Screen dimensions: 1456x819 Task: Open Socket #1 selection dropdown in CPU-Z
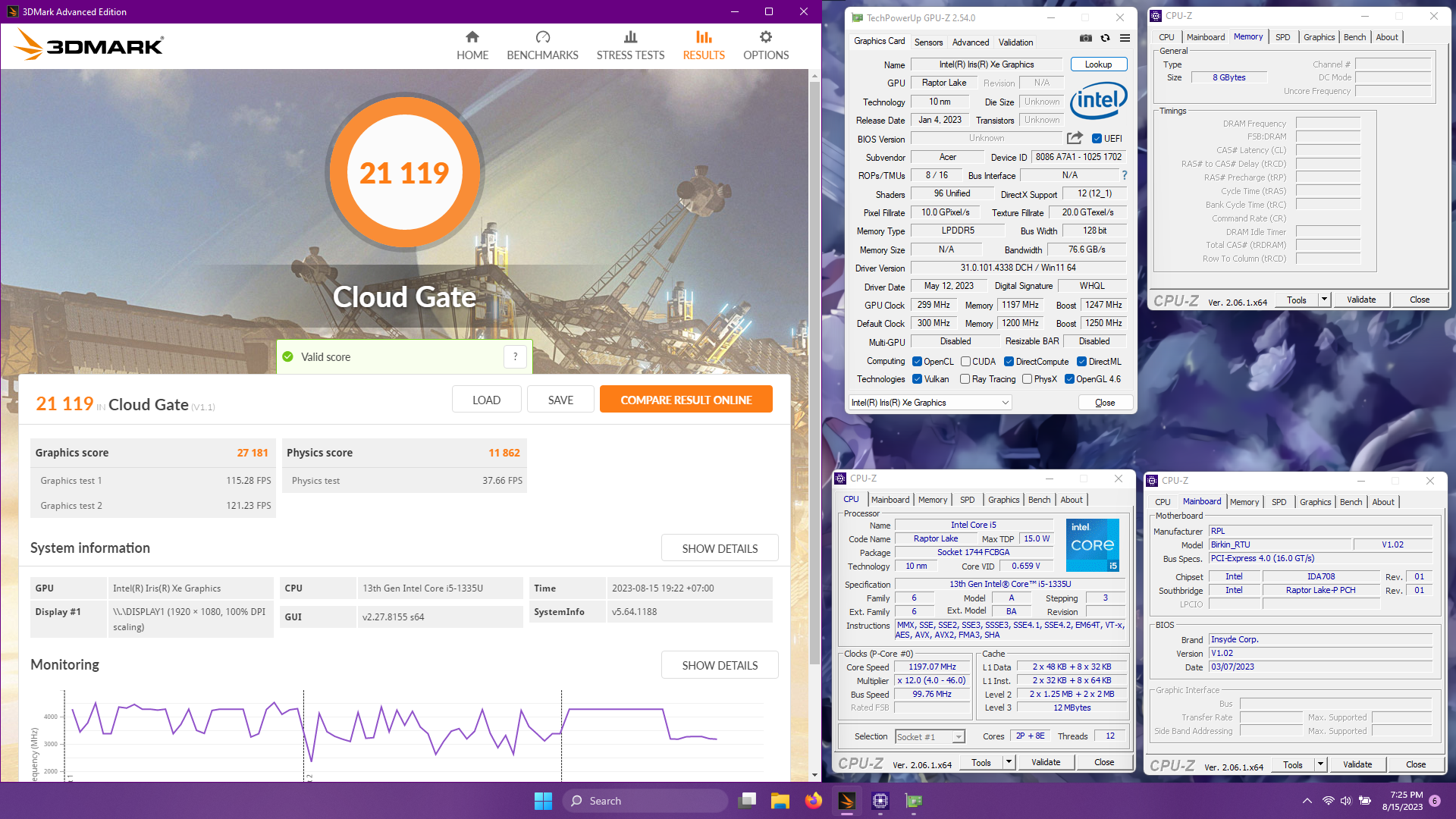pos(930,736)
